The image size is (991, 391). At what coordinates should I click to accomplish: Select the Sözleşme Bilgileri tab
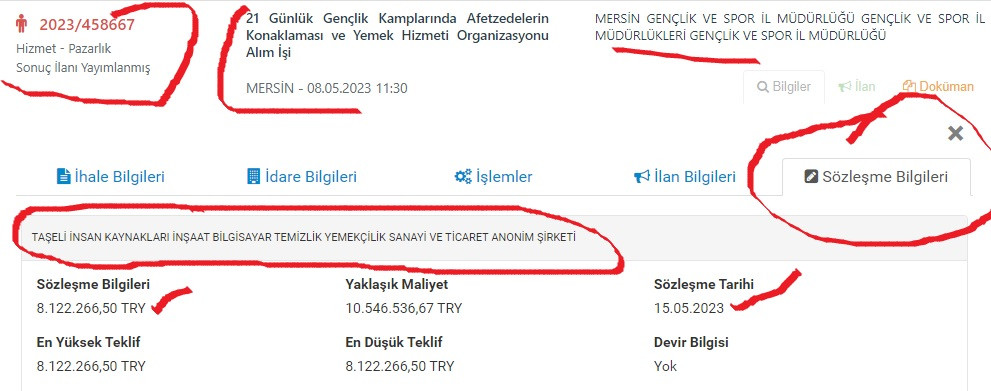click(876, 177)
